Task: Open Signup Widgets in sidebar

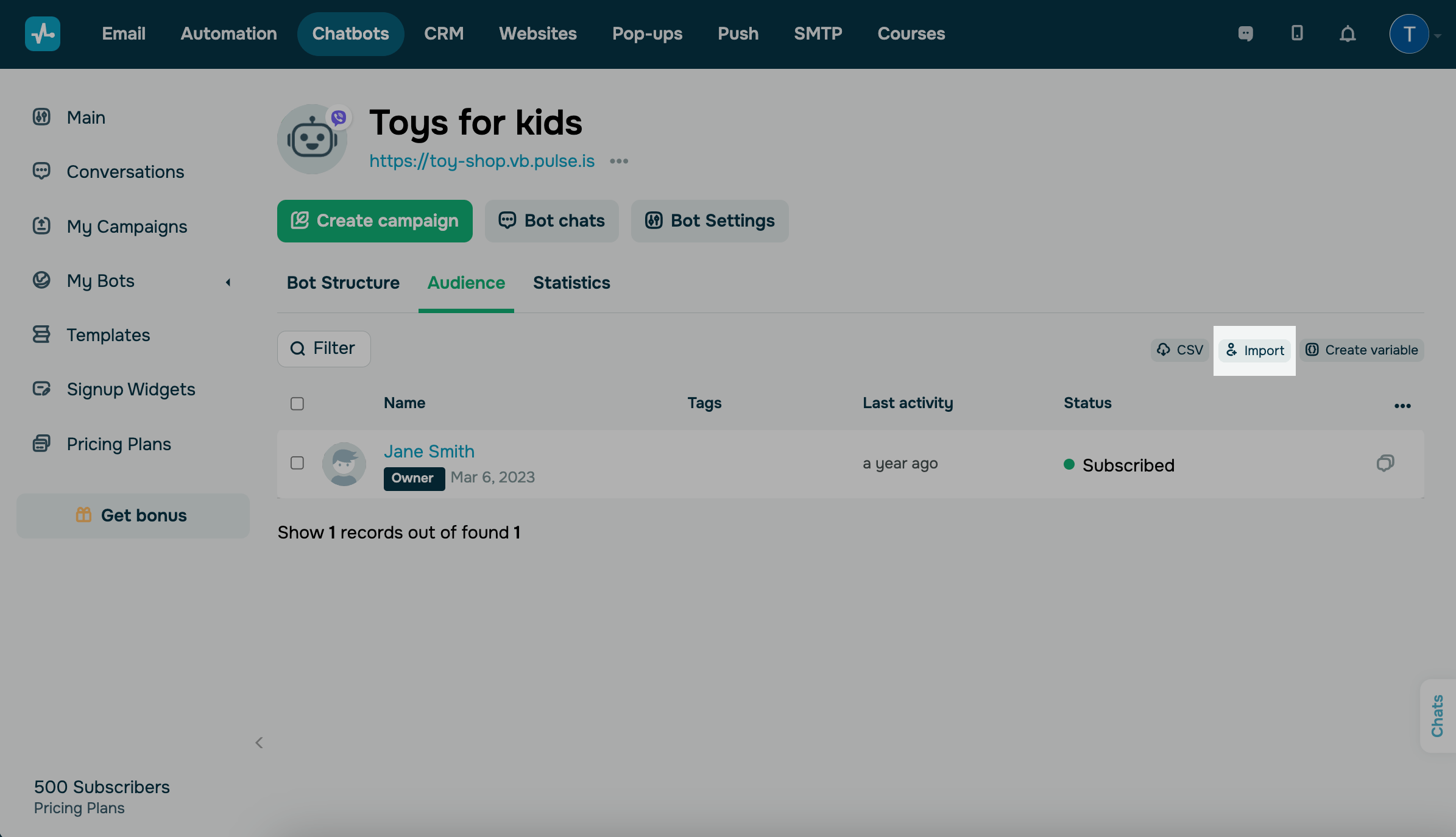Action: point(130,389)
